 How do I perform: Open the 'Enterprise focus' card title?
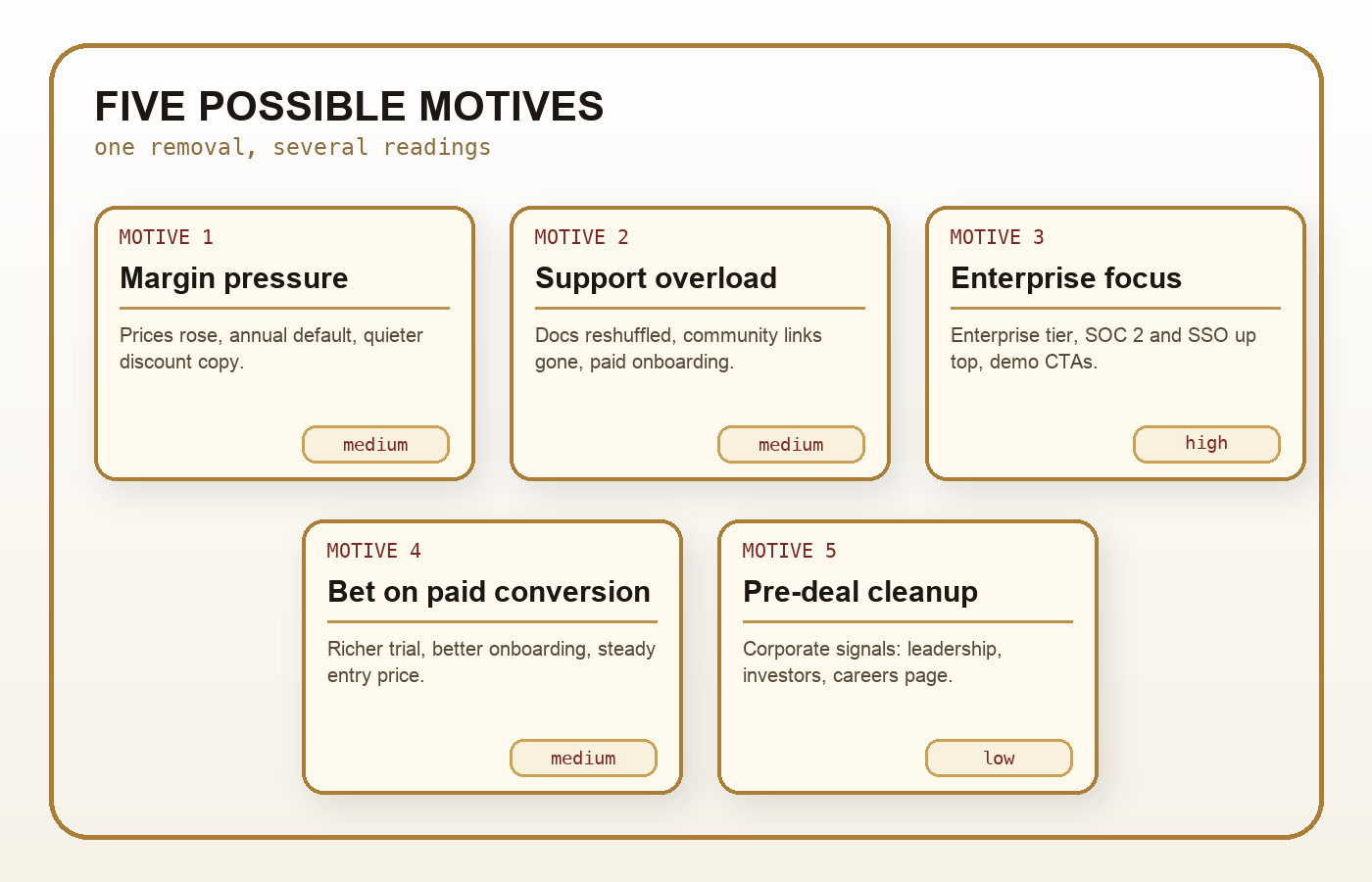pos(1066,278)
